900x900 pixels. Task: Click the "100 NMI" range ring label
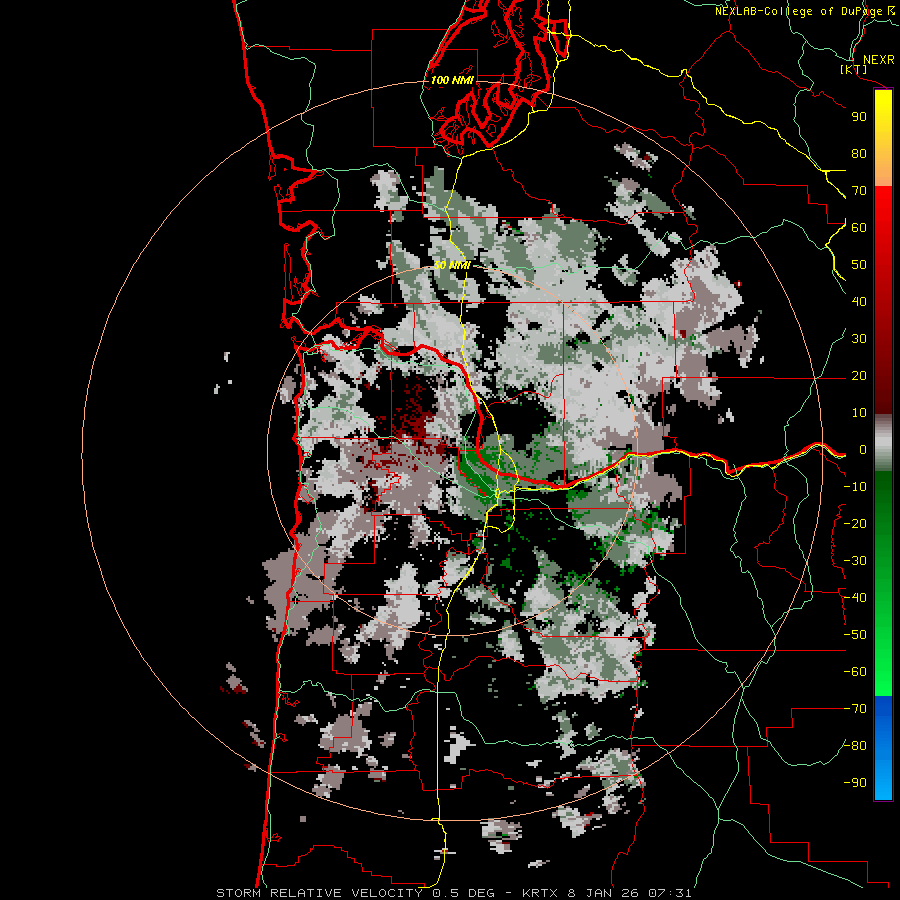452,80
